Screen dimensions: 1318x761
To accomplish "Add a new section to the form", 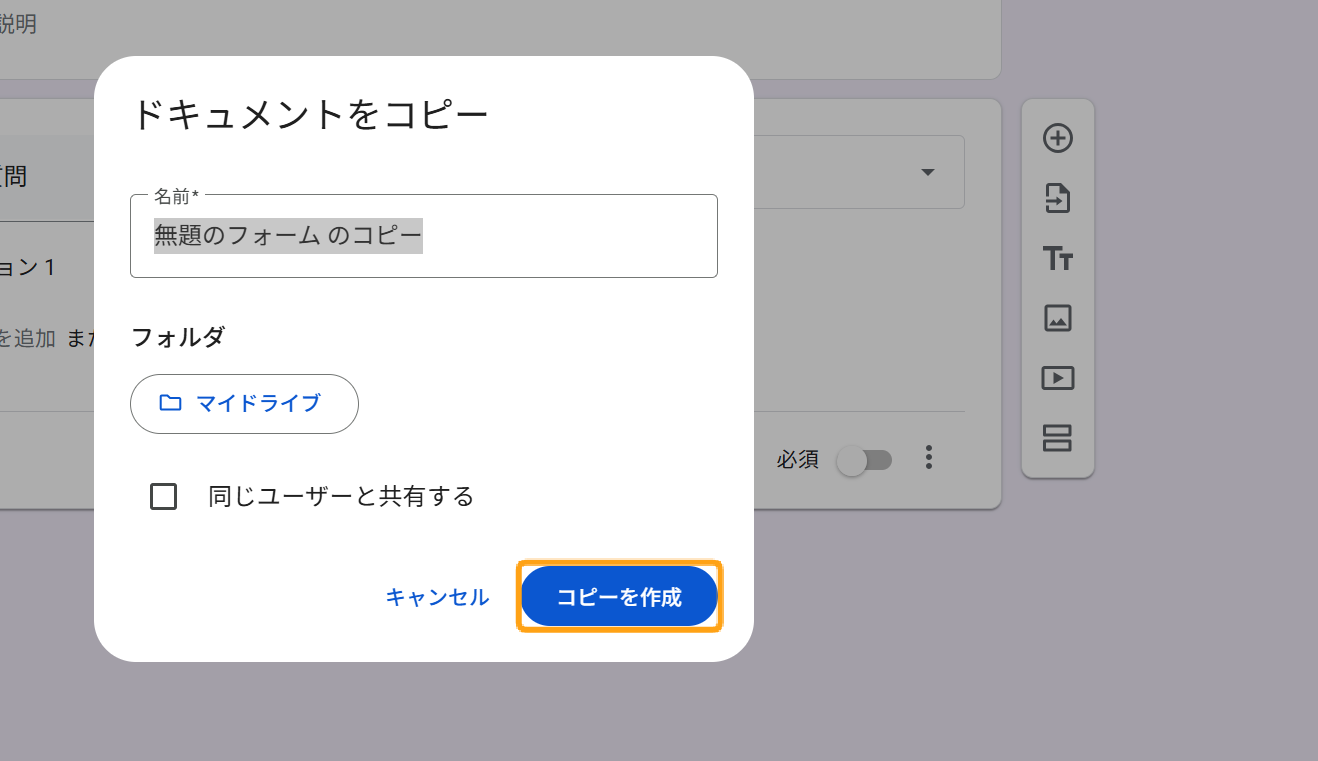I will [x=1057, y=438].
